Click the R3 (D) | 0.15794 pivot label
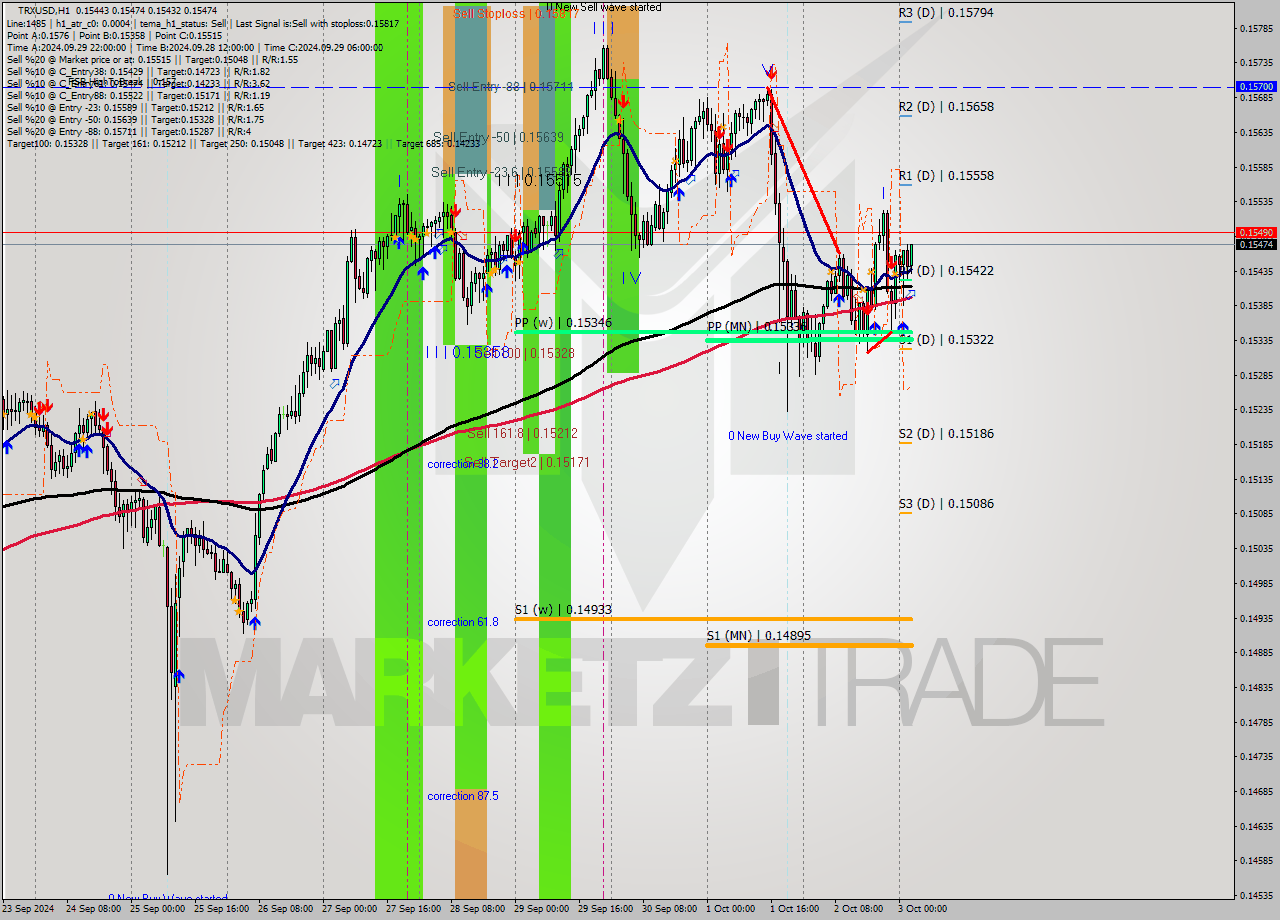This screenshot has width=1280, height=920. coord(946,13)
